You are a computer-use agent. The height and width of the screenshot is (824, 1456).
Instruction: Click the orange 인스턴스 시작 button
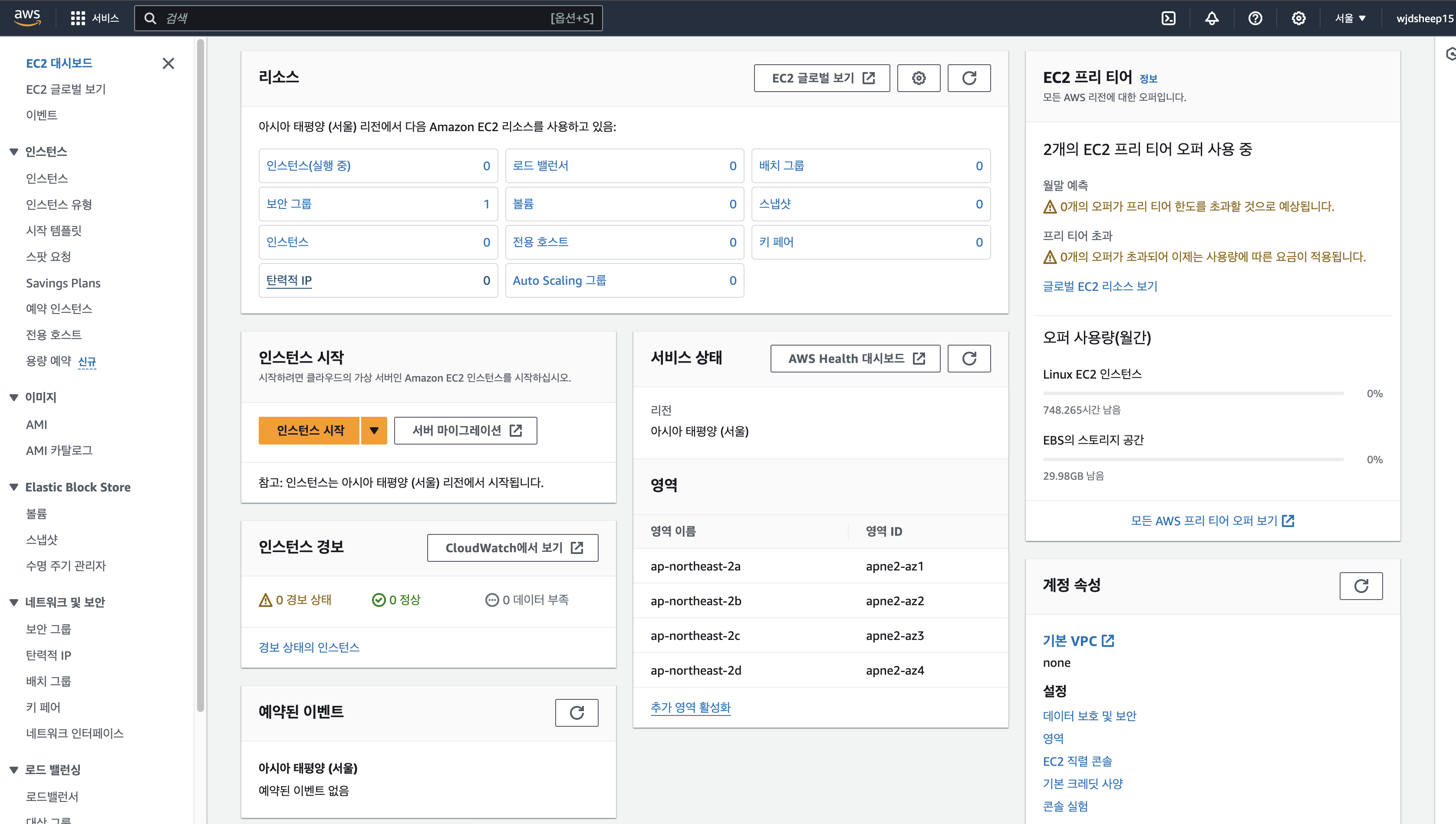(310, 431)
